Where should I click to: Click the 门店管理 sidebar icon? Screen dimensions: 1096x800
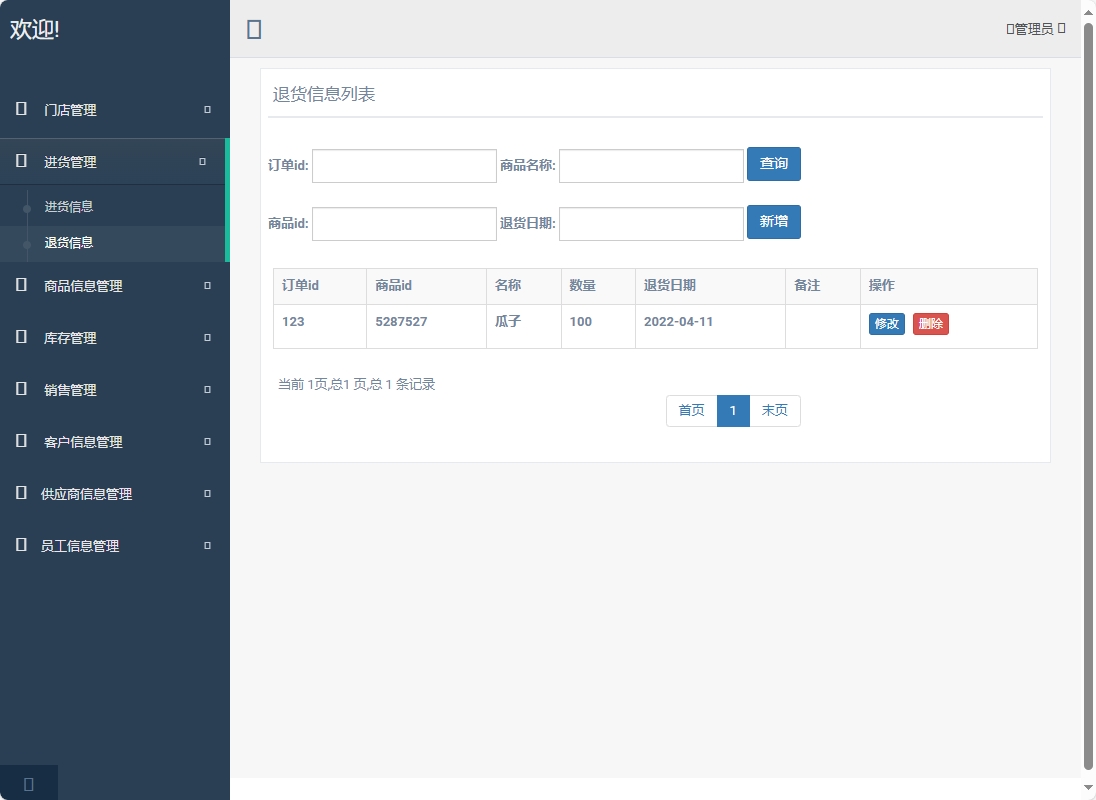(20, 110)
